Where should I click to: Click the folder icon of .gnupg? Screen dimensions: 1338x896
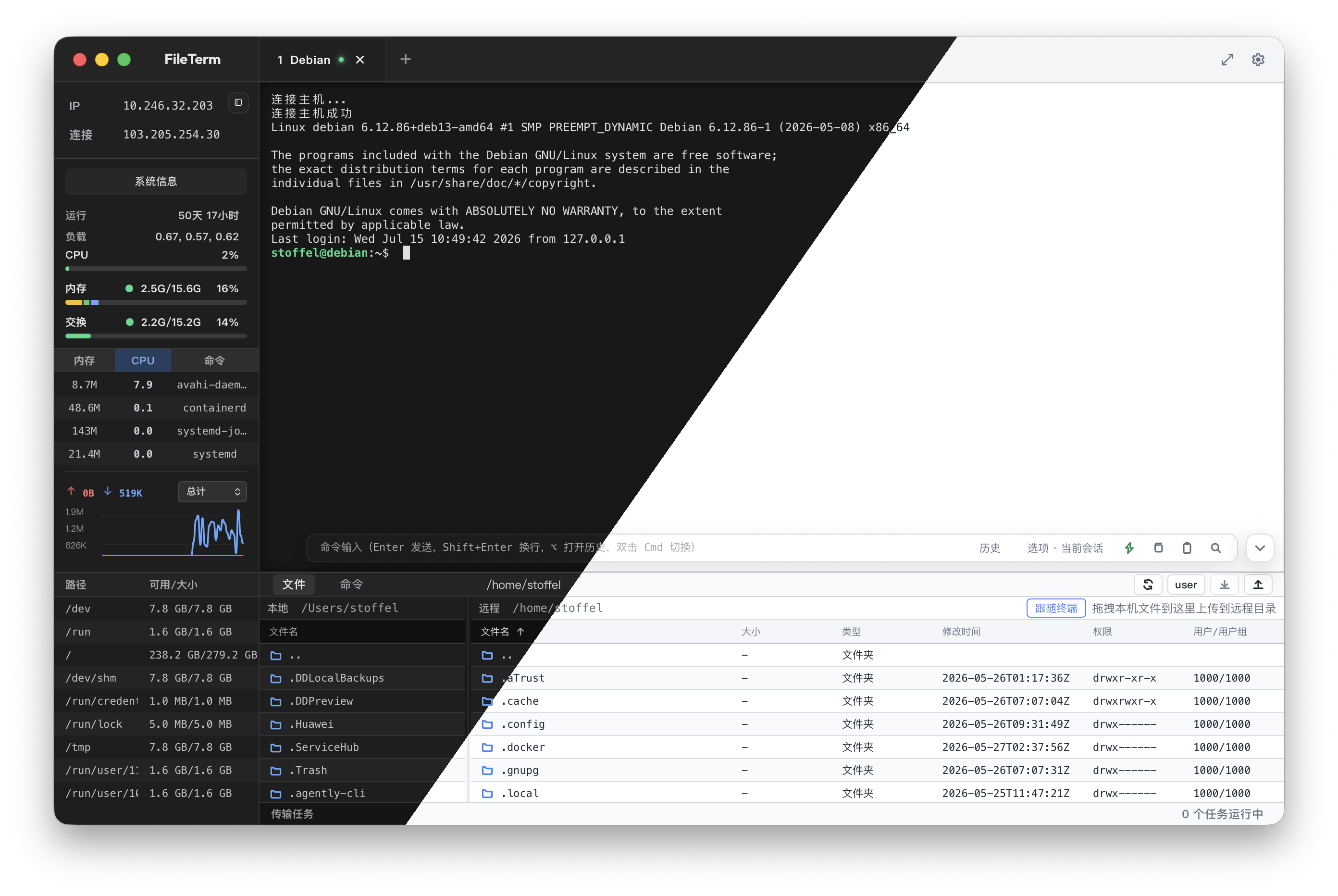click(x=487, y=771)
